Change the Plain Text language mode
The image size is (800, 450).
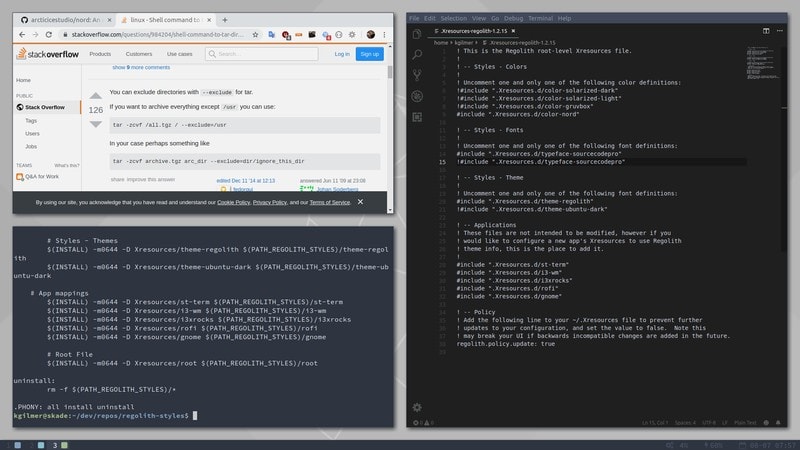tap(745, 422)
